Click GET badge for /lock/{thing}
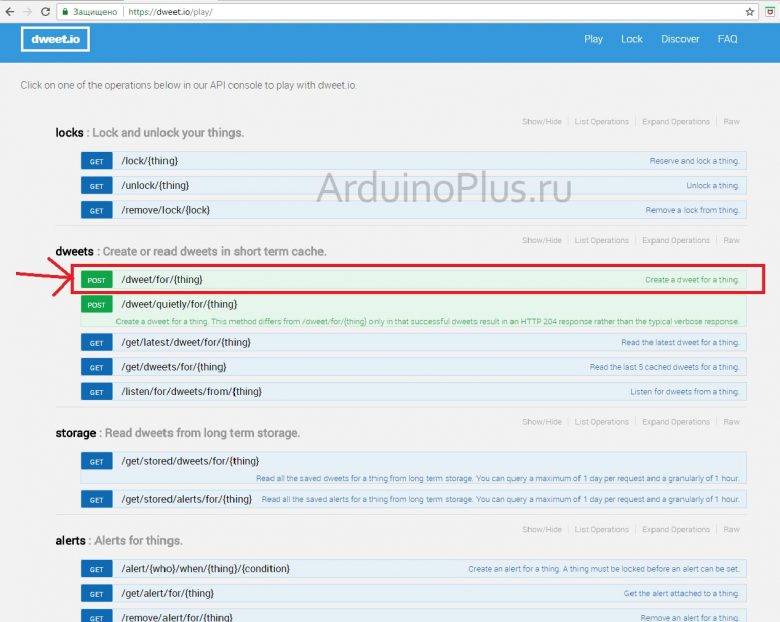 [x=97, y=161]
